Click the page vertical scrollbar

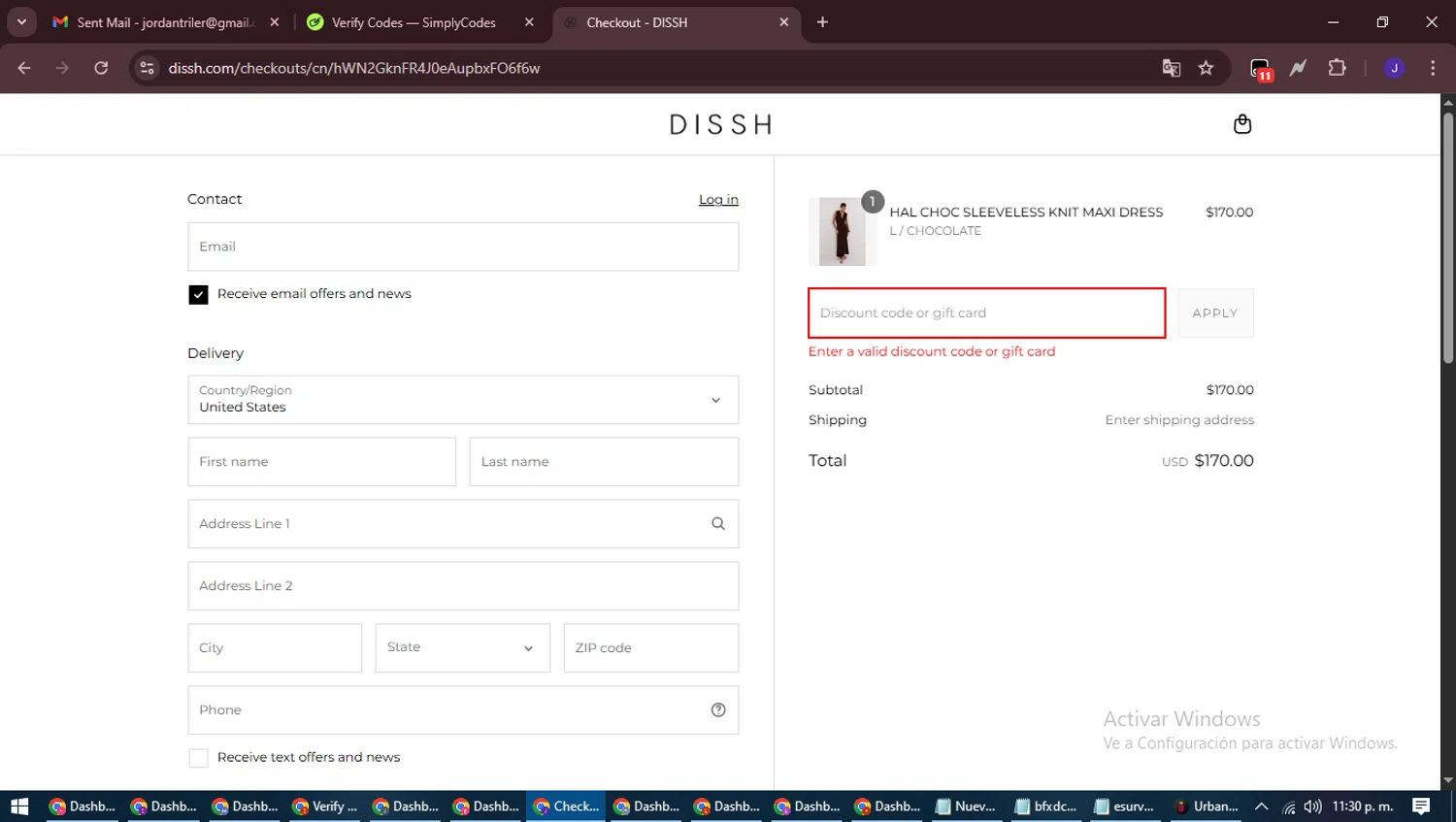pos(1447,239)
